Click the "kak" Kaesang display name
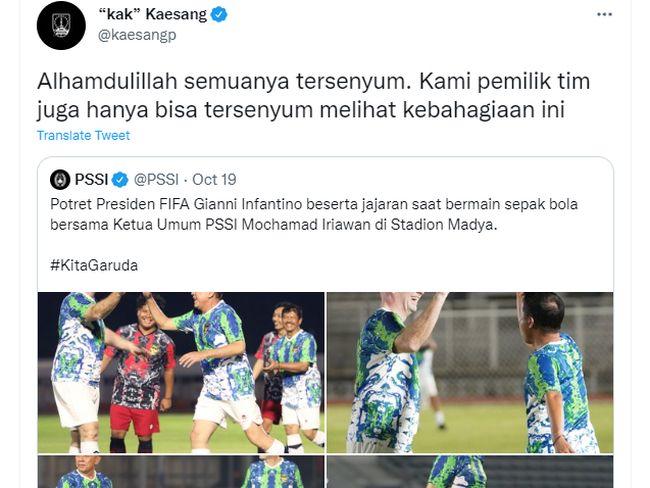Screen dimensions: 650x488 point(153,14)
